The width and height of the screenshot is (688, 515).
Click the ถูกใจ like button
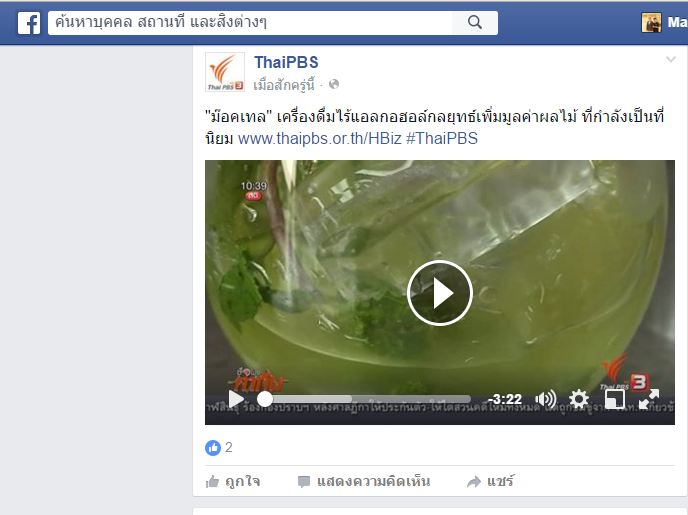point(233,482)
